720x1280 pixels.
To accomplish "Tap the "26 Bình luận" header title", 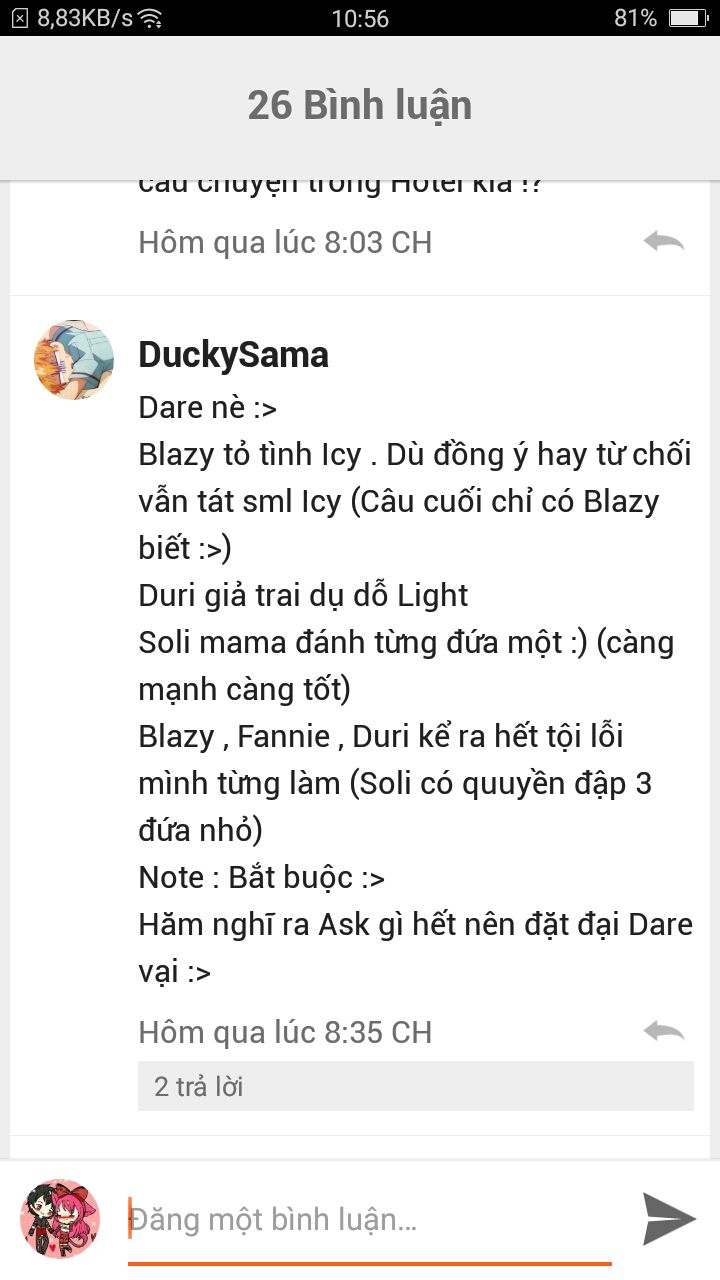I will point(360,105).
